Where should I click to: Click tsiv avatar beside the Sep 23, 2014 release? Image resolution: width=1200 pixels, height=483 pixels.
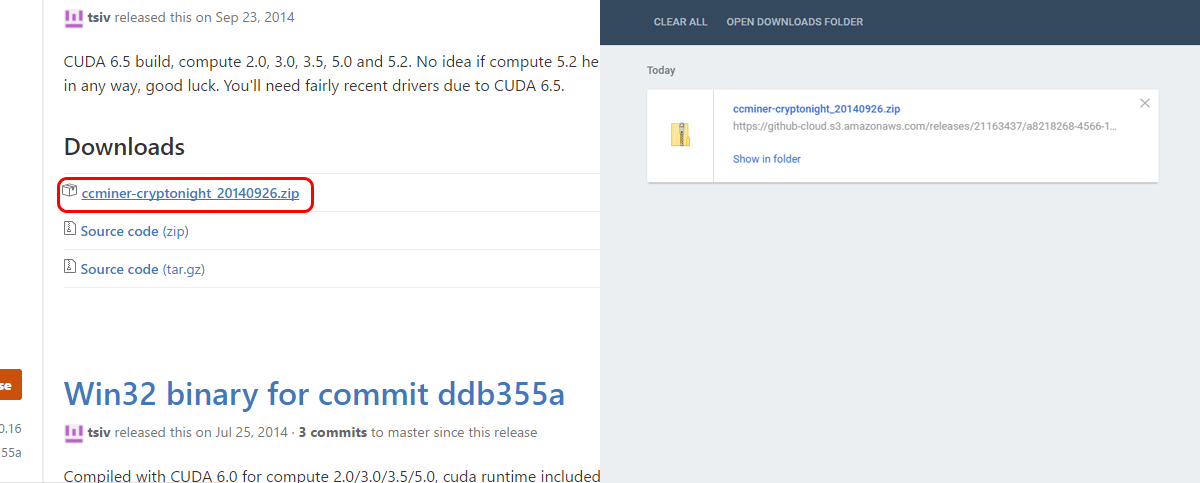[73, 17]
